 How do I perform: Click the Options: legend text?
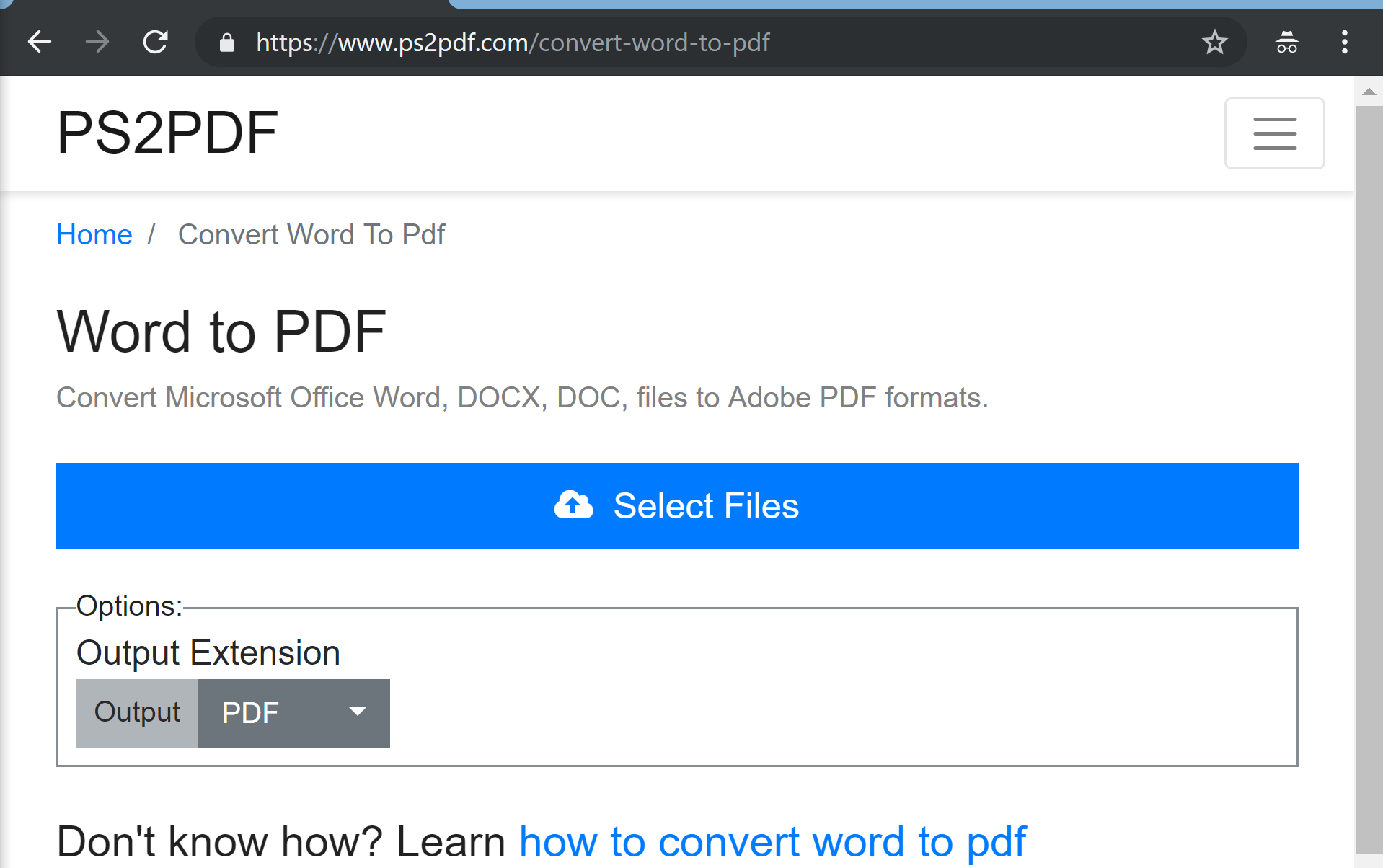130,606
